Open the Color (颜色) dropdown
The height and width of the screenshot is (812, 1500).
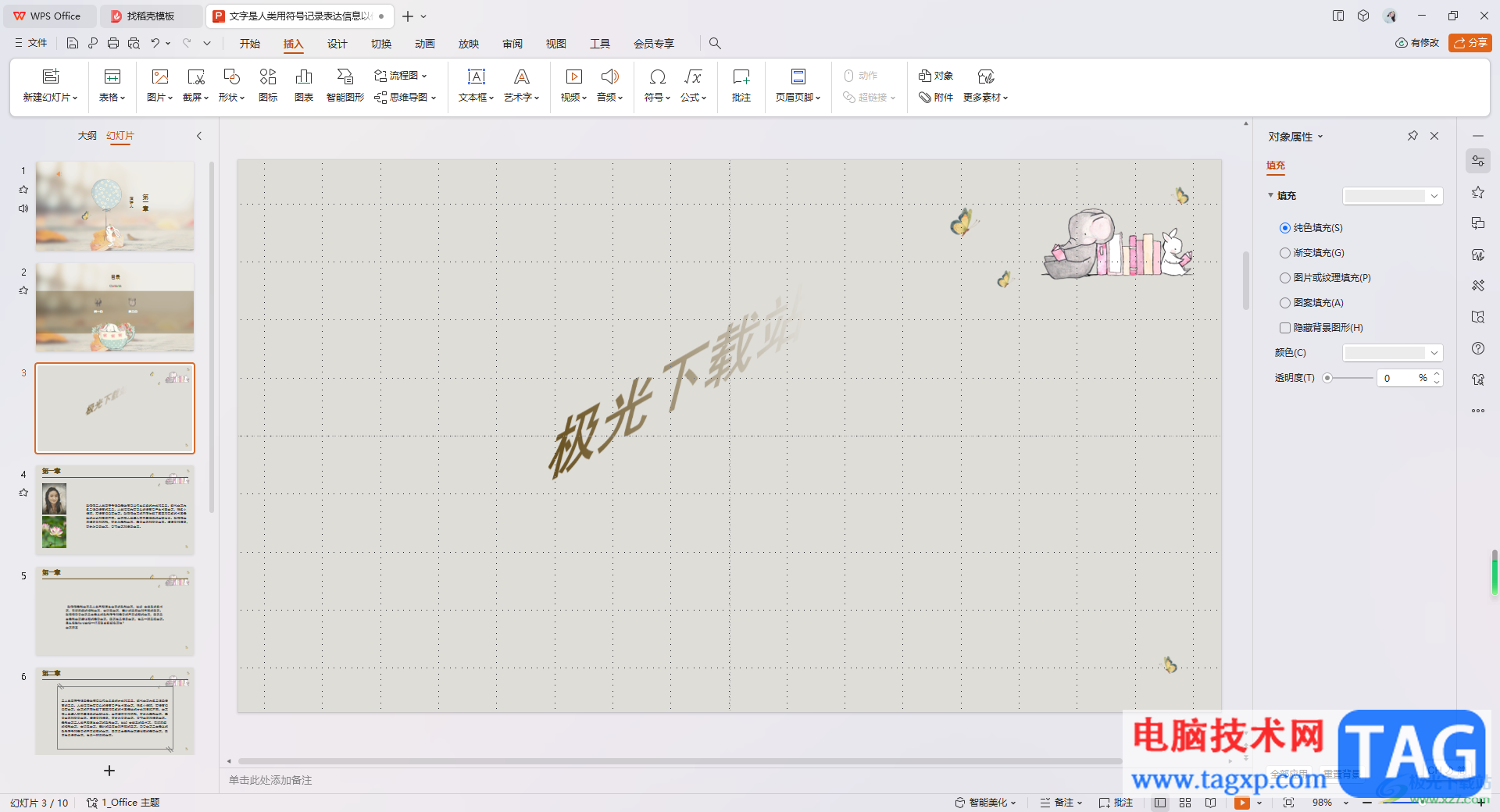pos(1392,353)
